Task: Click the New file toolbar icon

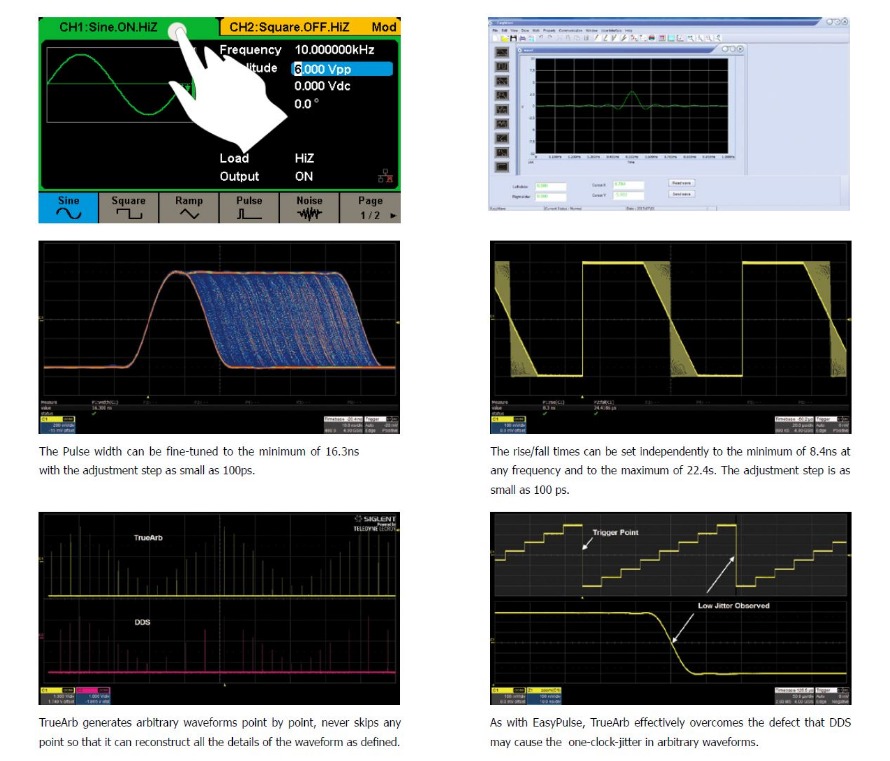Action: [496, 38]
